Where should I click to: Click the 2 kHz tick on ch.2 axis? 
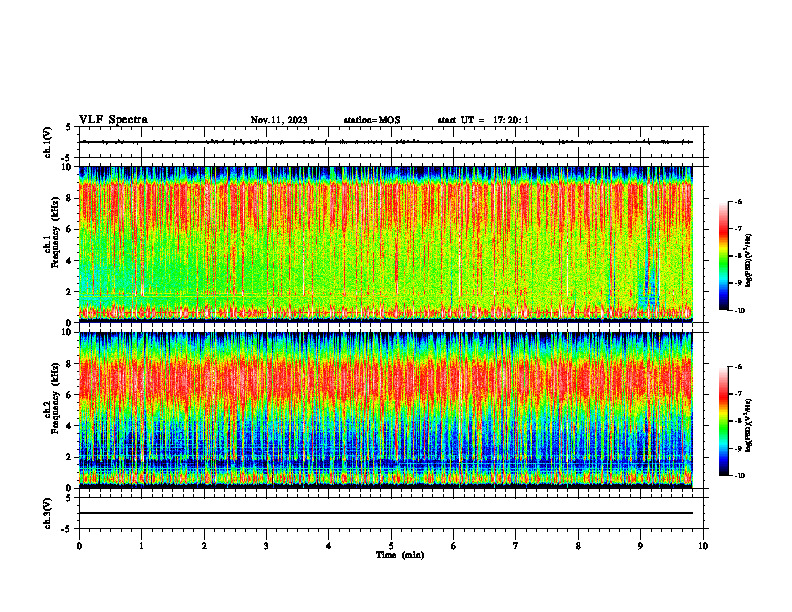pyautogui.click(x=70, y=457)
